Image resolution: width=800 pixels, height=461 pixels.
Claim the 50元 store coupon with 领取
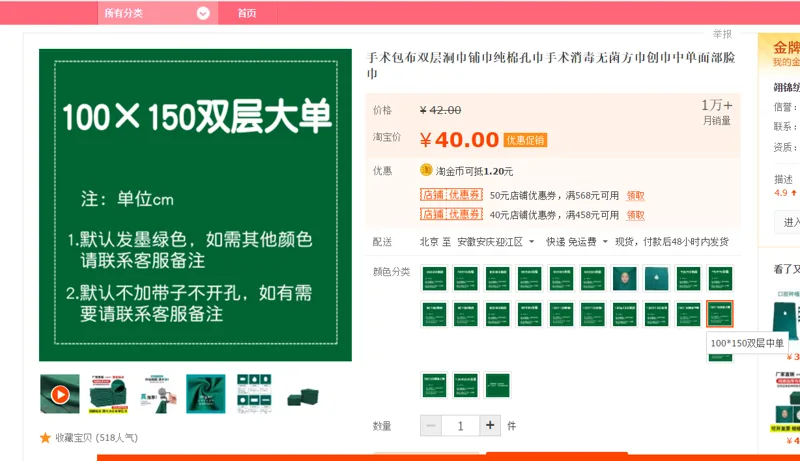tap(635, 195)
